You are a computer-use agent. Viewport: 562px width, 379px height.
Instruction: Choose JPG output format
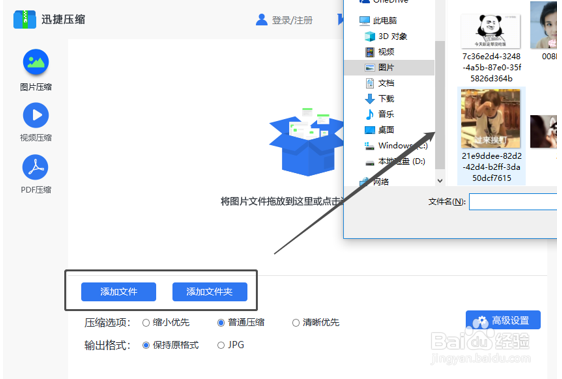pos(231,345)
